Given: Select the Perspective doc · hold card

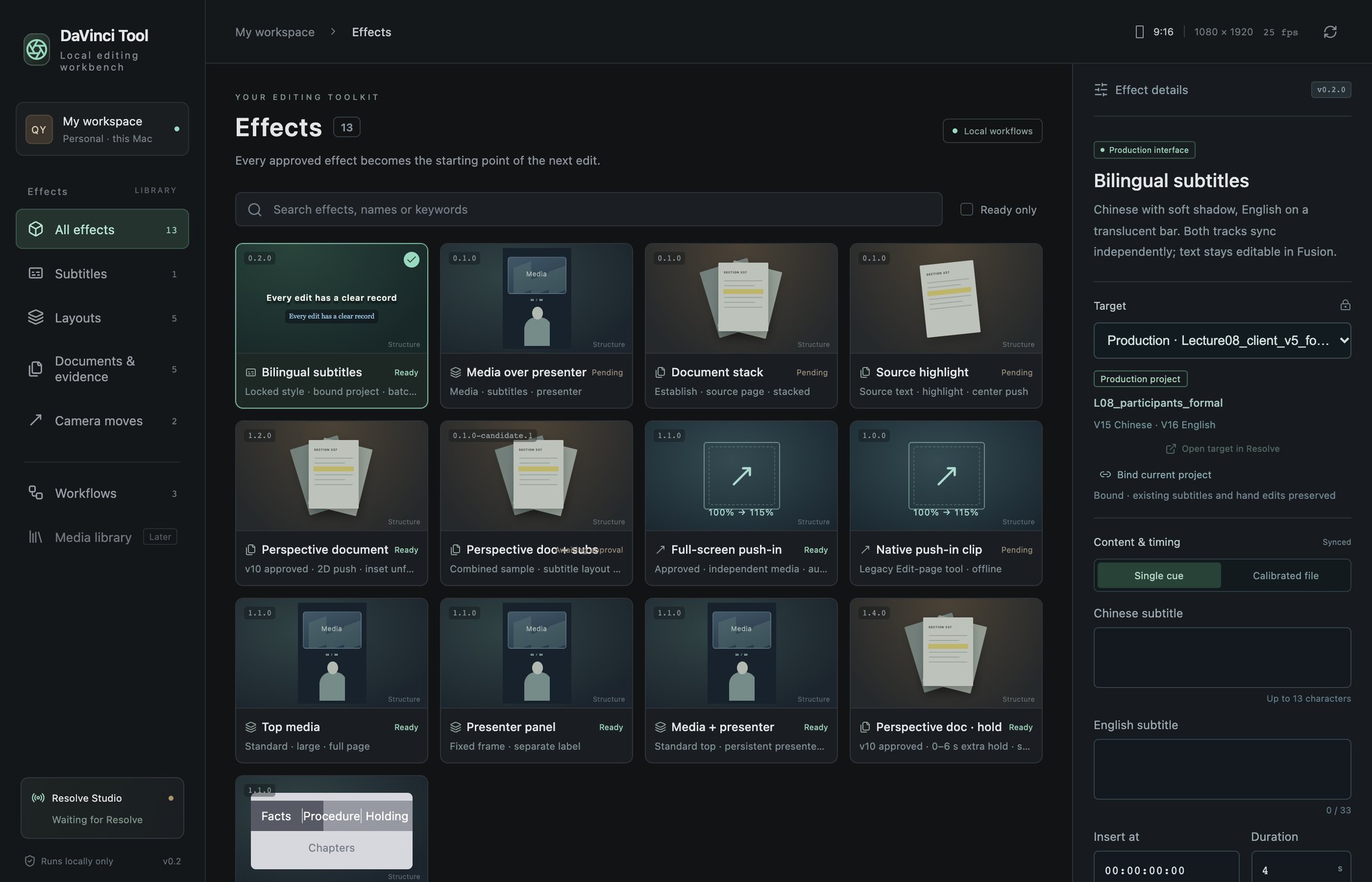Looking at the screenshot, I should (946, 680).
